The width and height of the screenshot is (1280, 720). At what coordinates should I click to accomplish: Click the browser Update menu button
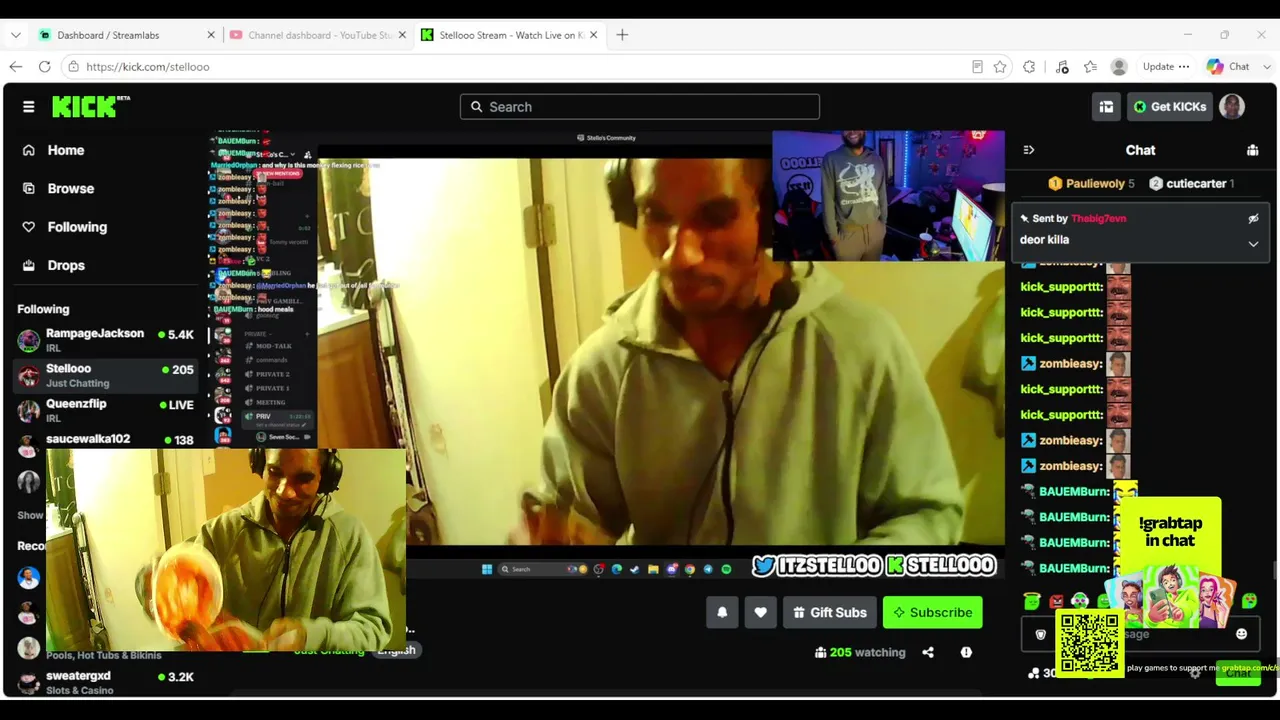[1165, 67]
